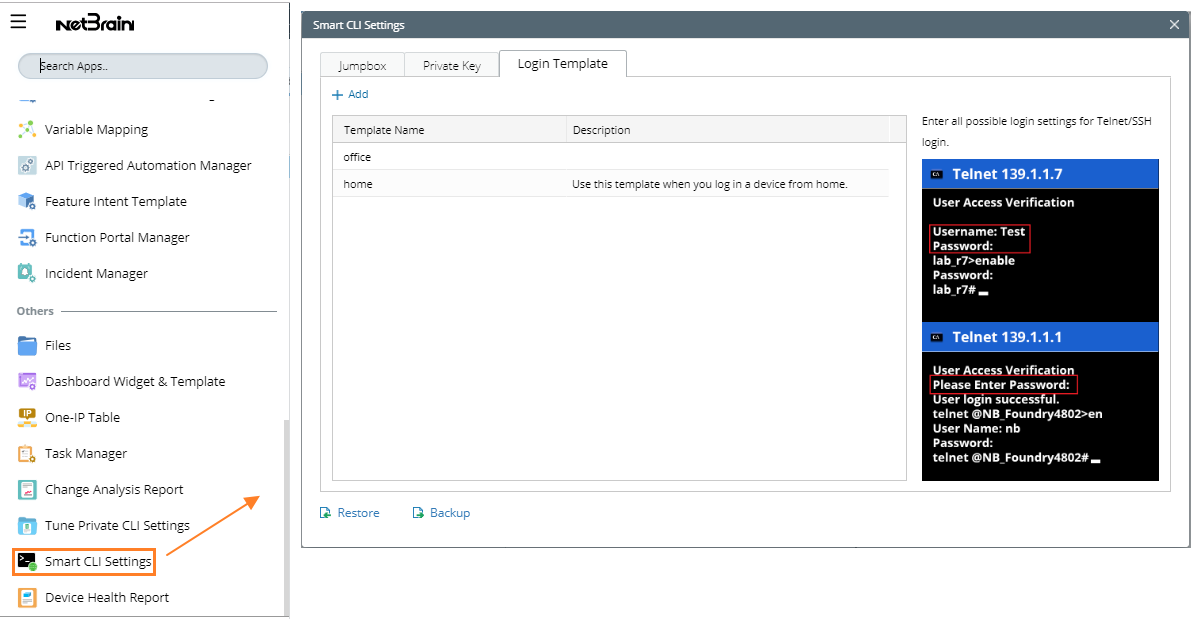Image resolution: width=1192 pixels, height=619 pixels.
Task: Click the Restore link
Action: click(350, 513)
